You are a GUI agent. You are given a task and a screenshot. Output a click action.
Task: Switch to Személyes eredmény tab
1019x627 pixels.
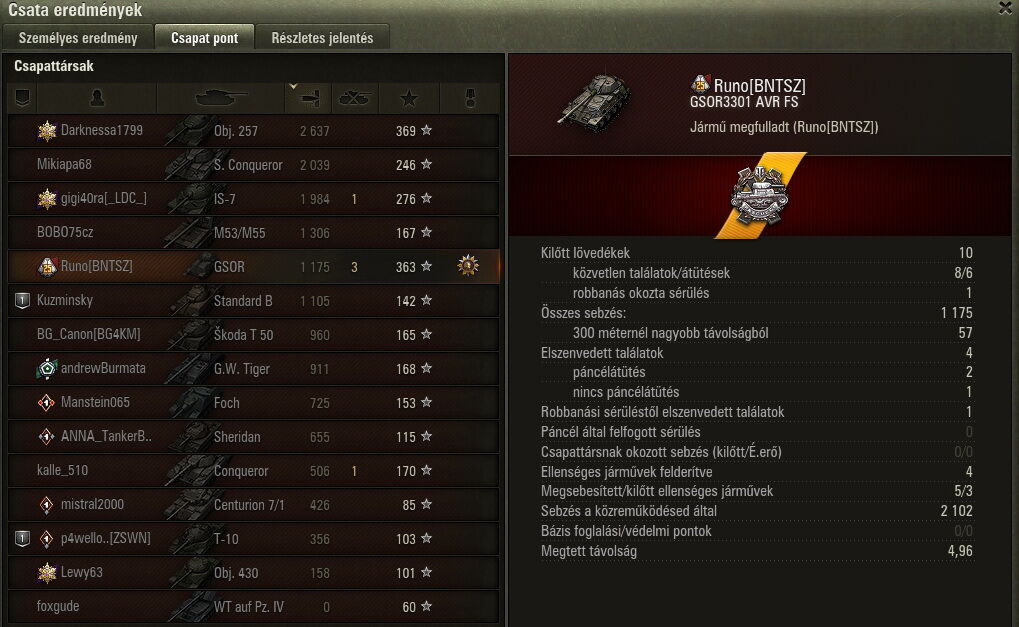pyautogui.click(x=78, y=38)
